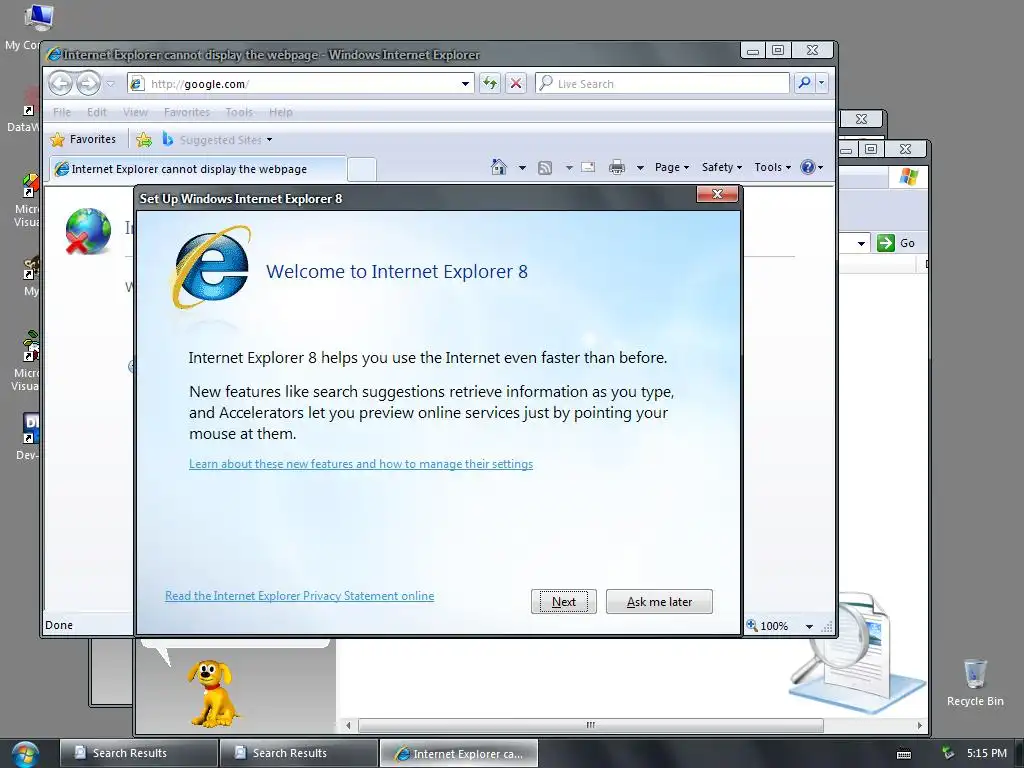Click the Home icon in the command bar
The width and height of the screenshot is (1024, 768).
(499, 167)
